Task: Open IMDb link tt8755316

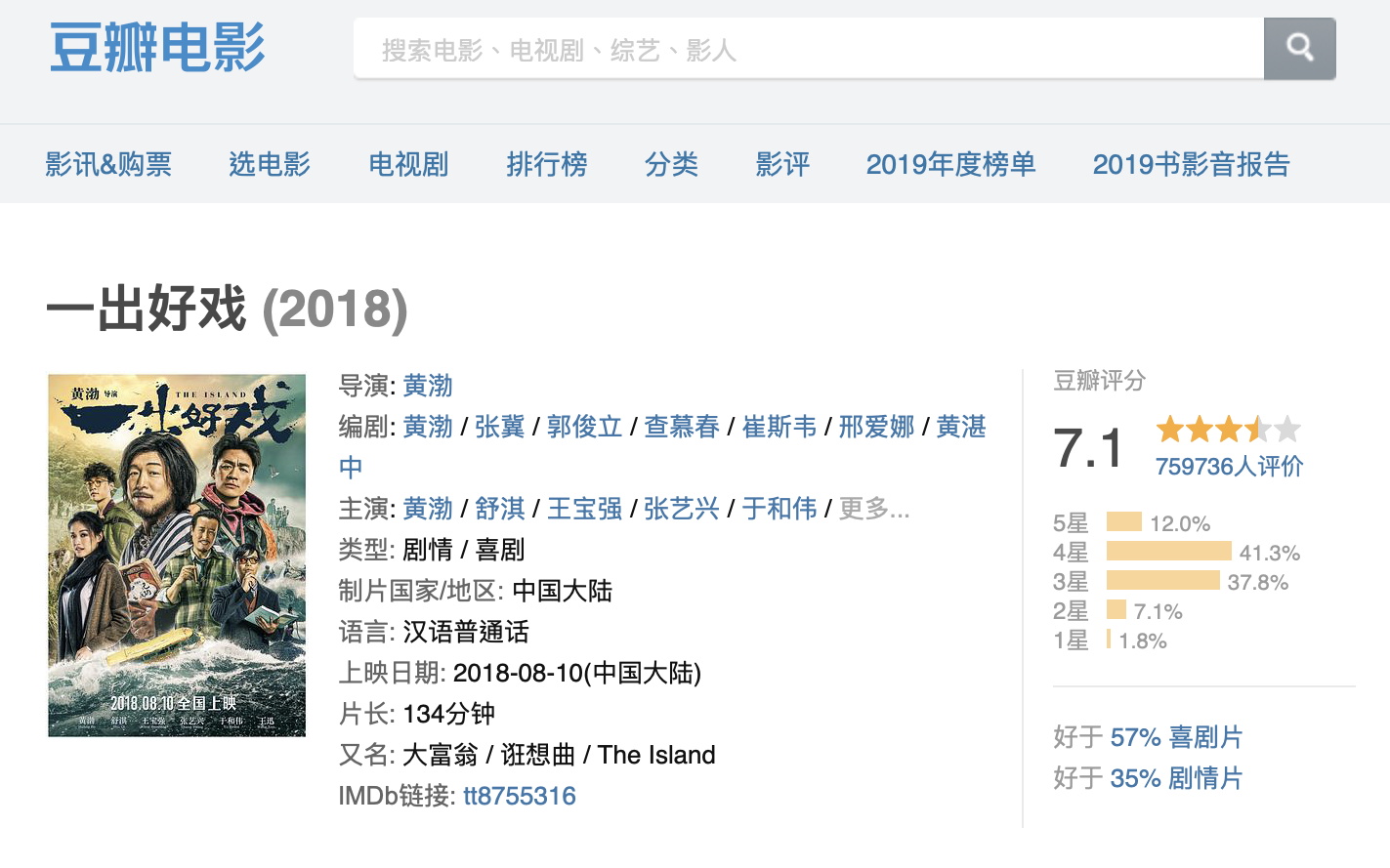Action: (x=520, y=796)
